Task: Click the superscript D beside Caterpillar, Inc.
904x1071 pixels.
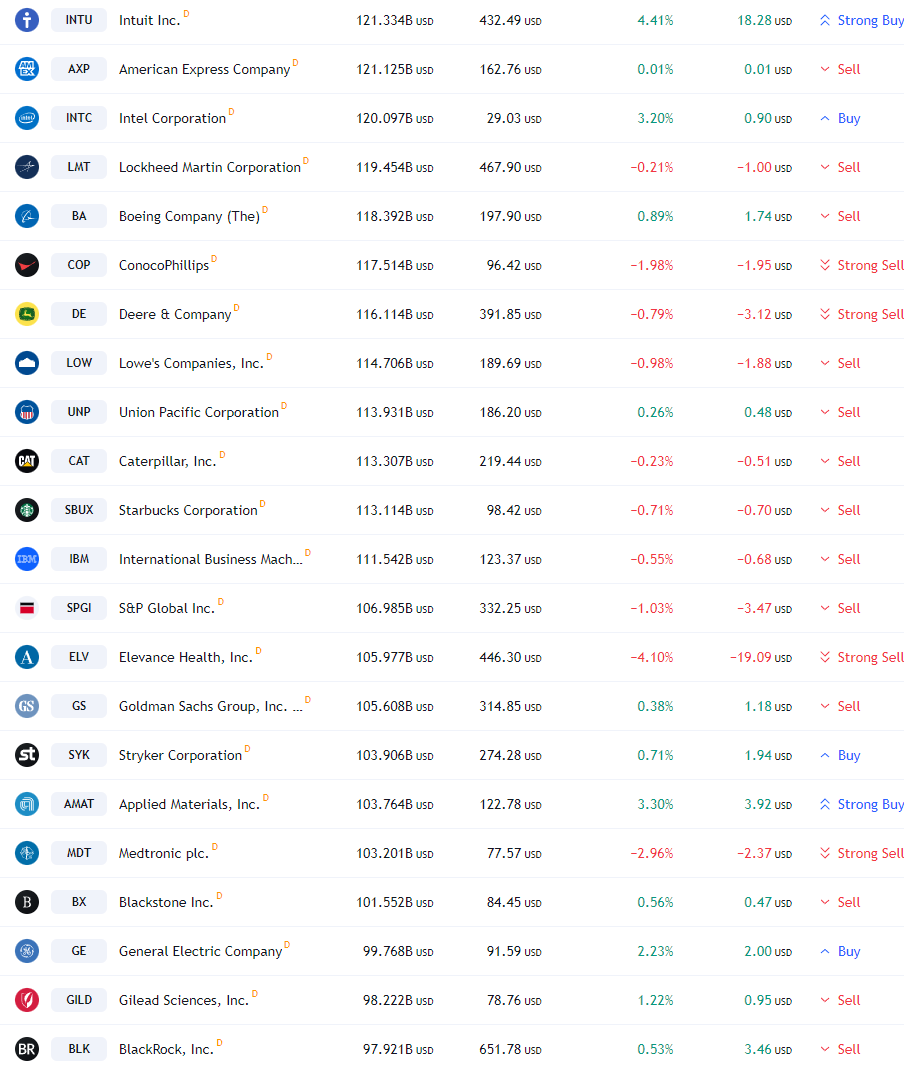Action: tap(222, 454)
